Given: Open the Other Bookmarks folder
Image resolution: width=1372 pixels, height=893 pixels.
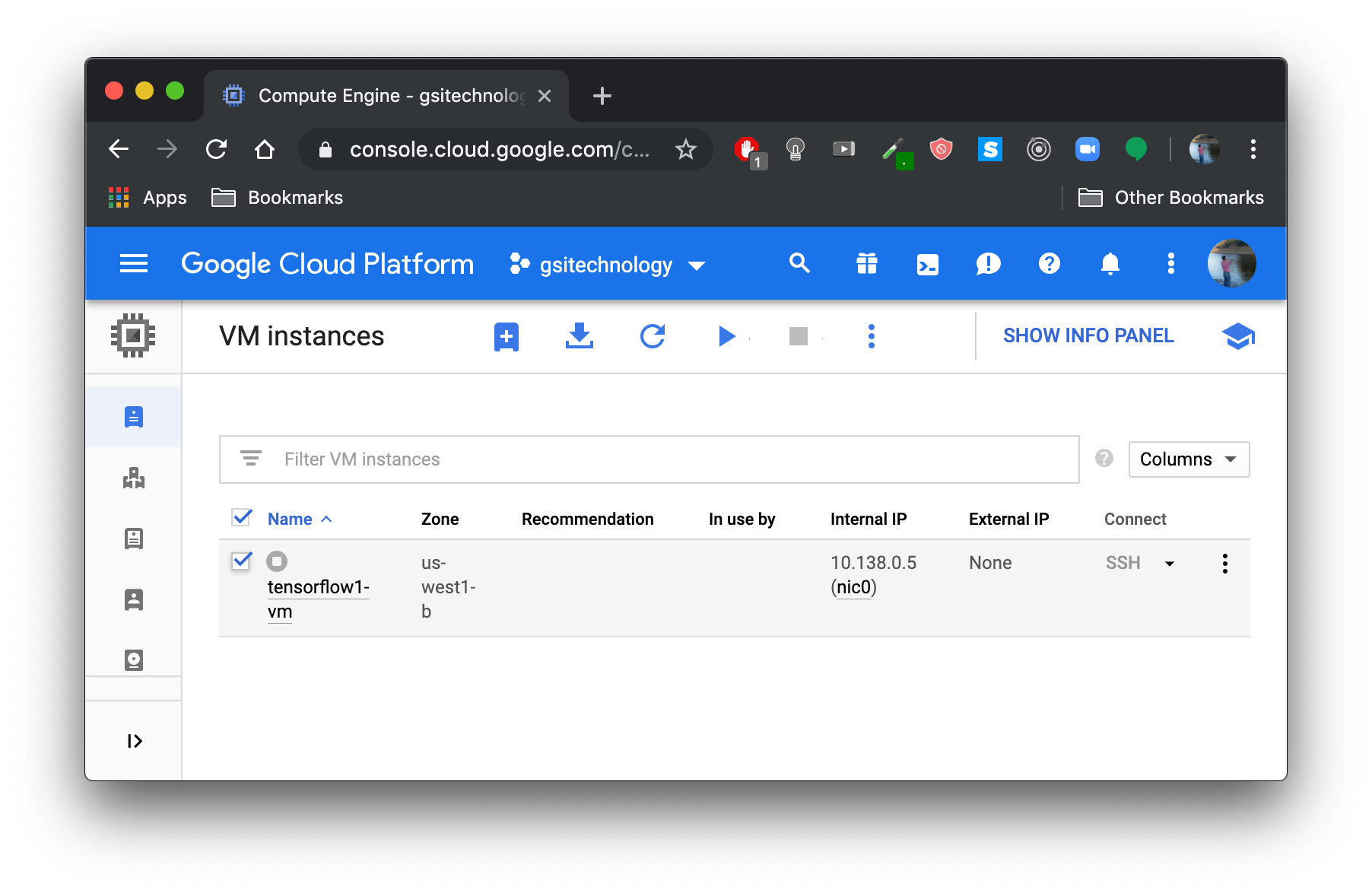Looking at the screenshot, I should tap(1171, 198).
